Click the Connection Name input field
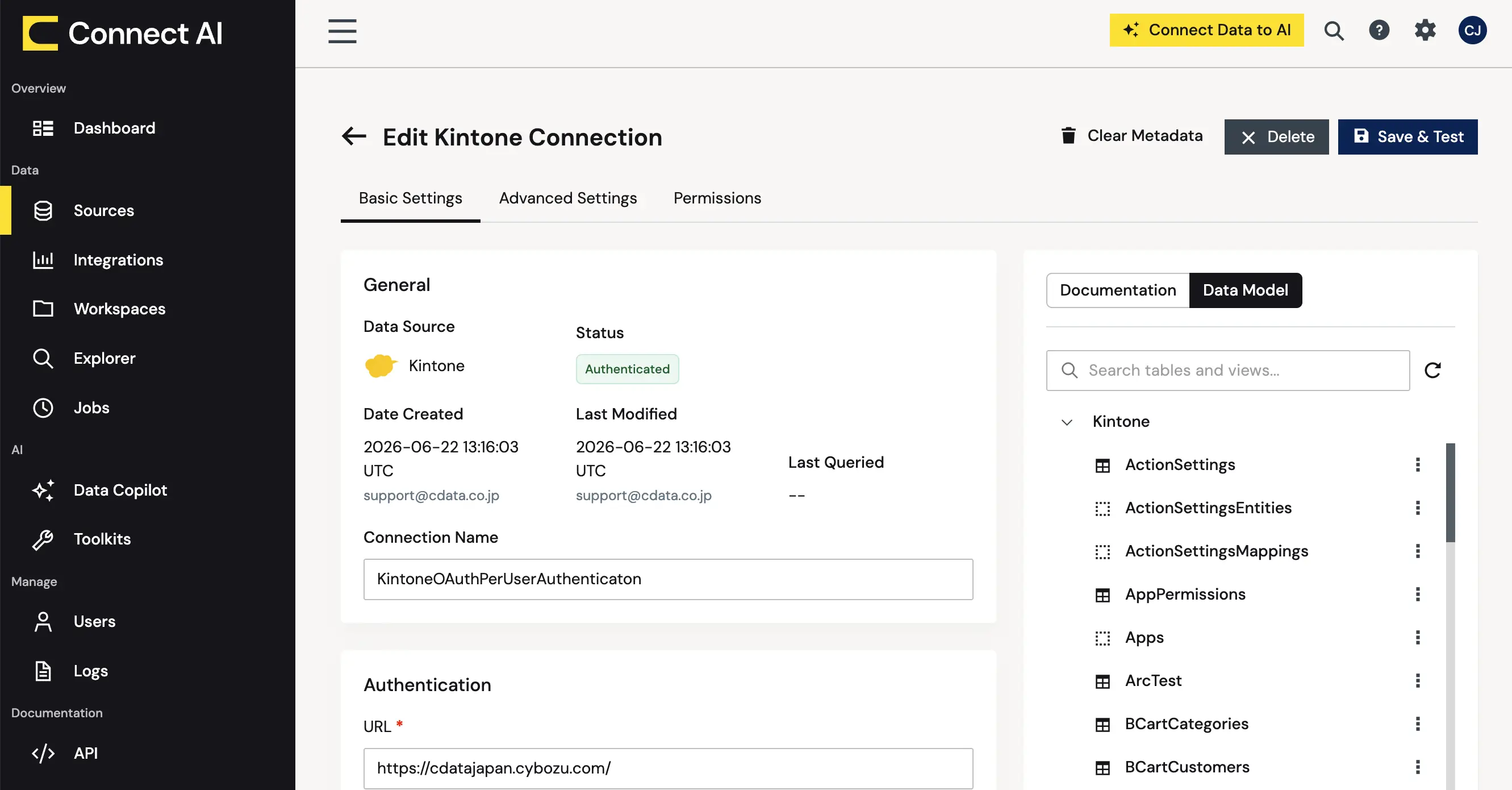1512x790 pixels. point(668,579)
